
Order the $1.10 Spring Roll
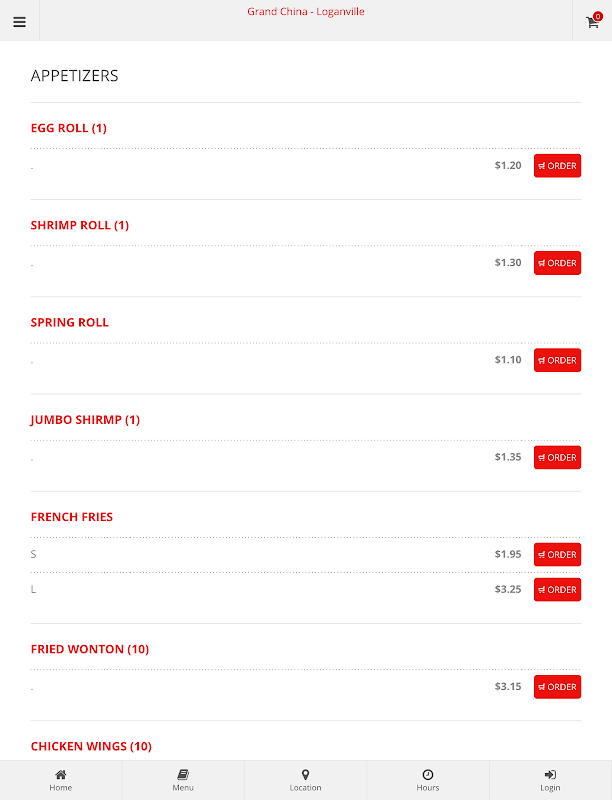(x=557, y=360)
